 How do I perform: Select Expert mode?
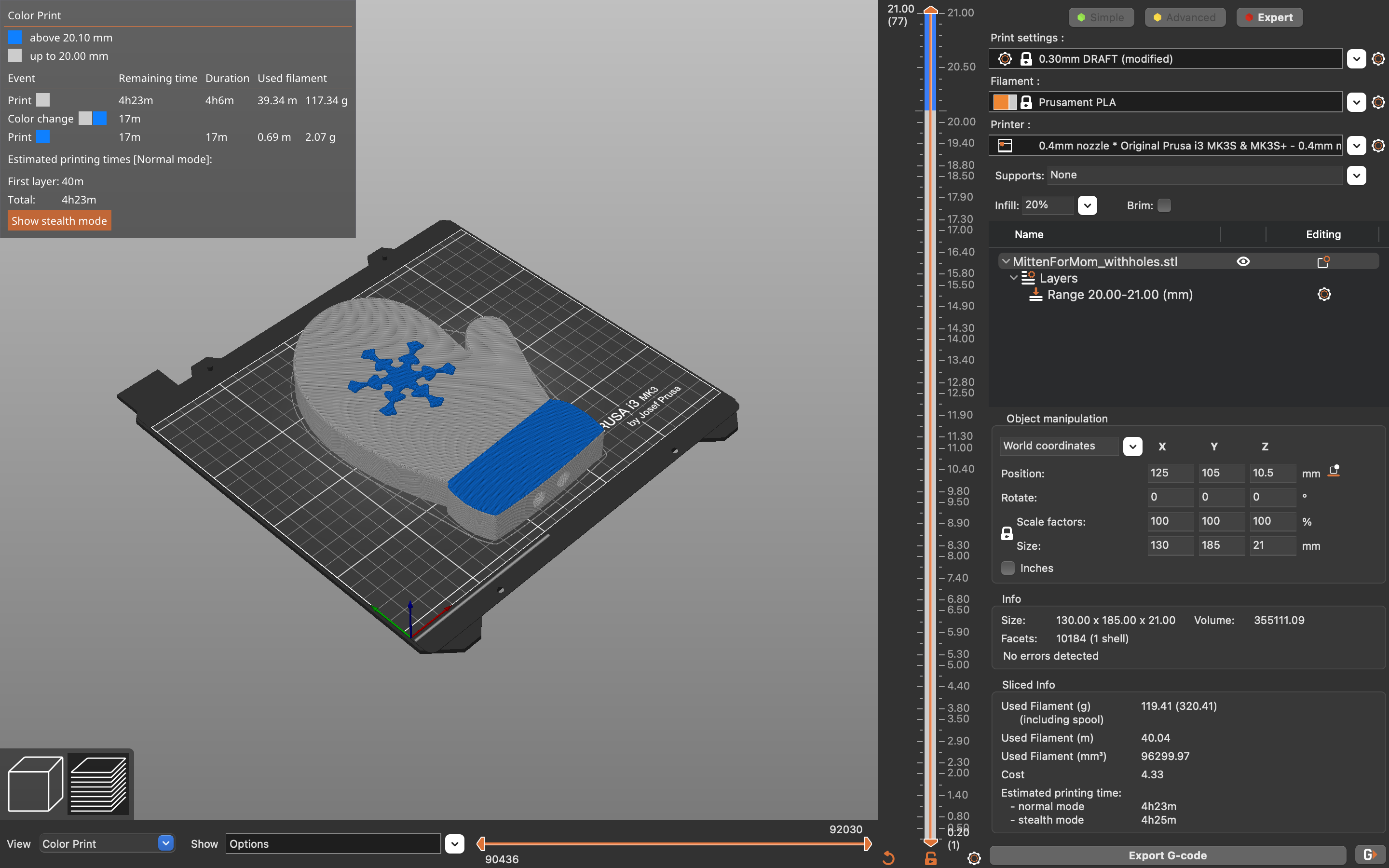point(1269,17)
